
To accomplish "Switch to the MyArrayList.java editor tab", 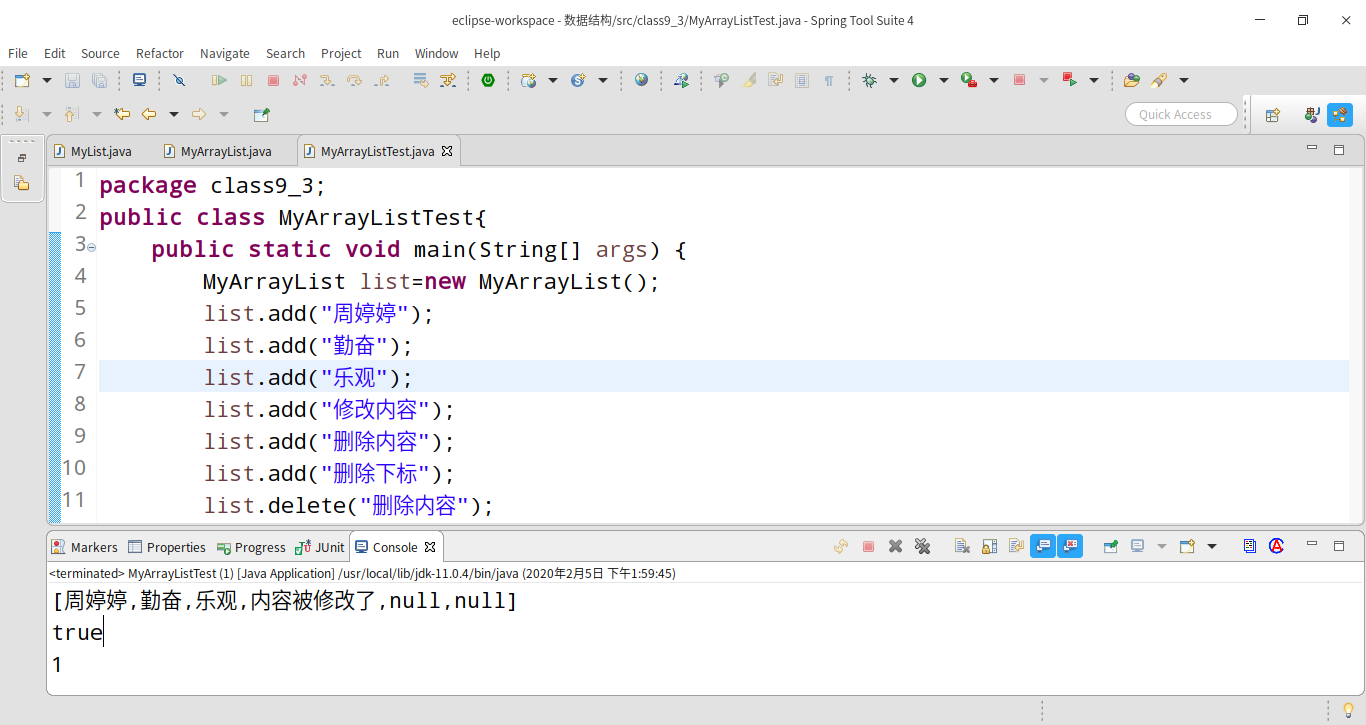I will (218, 151).
